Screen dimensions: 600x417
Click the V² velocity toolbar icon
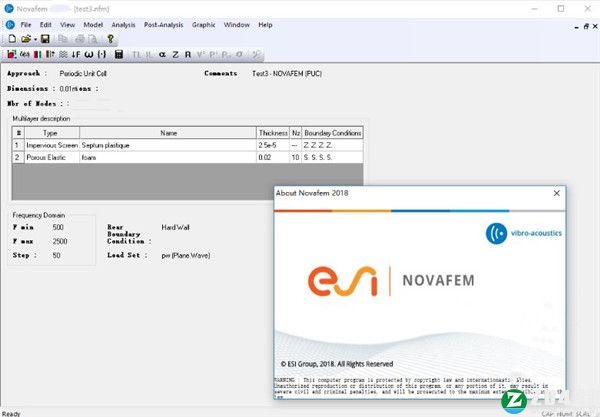point(201,55)
